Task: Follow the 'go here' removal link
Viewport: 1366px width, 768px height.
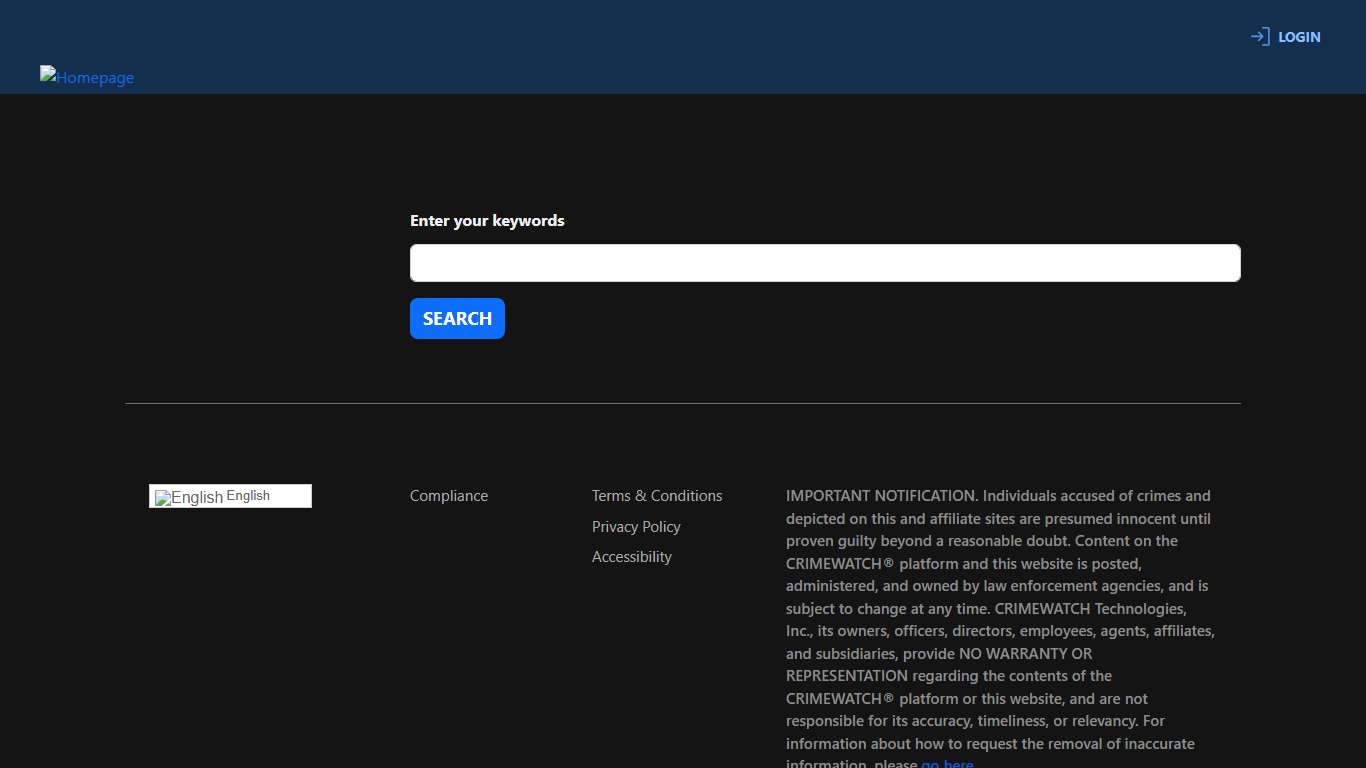Action: [x=946, y=764]
